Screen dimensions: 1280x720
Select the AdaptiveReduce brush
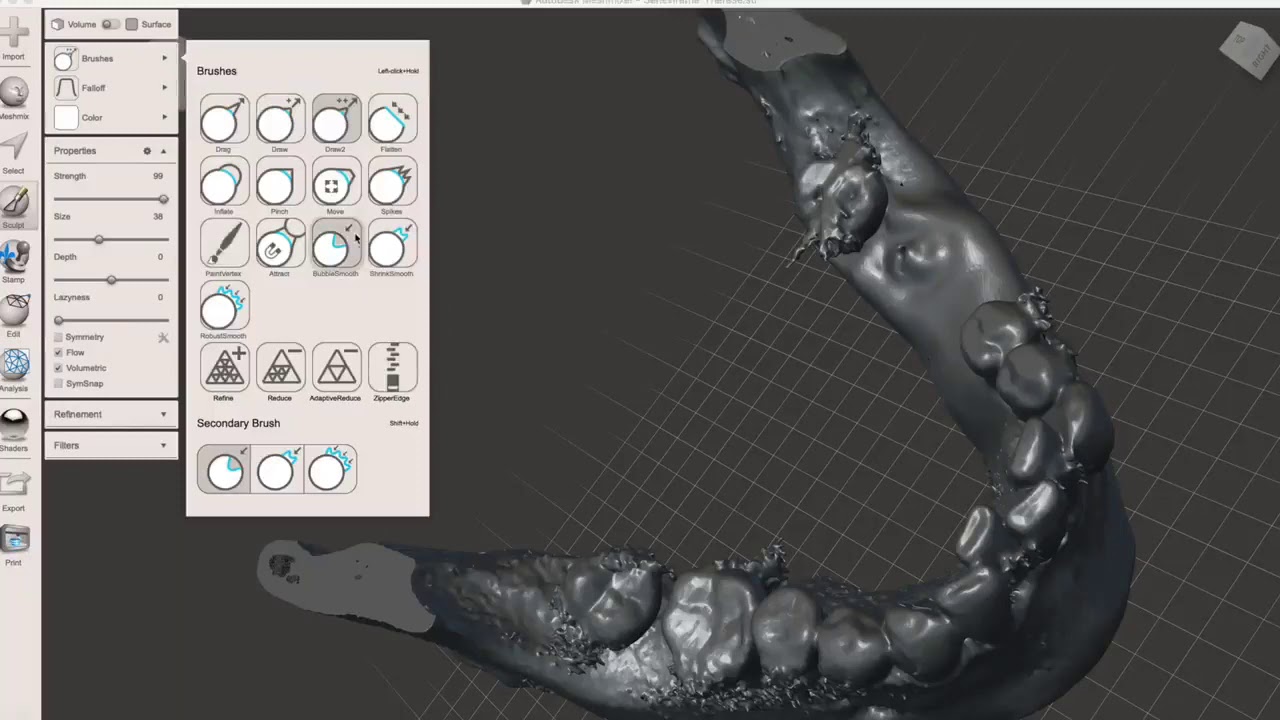point(336,369)
